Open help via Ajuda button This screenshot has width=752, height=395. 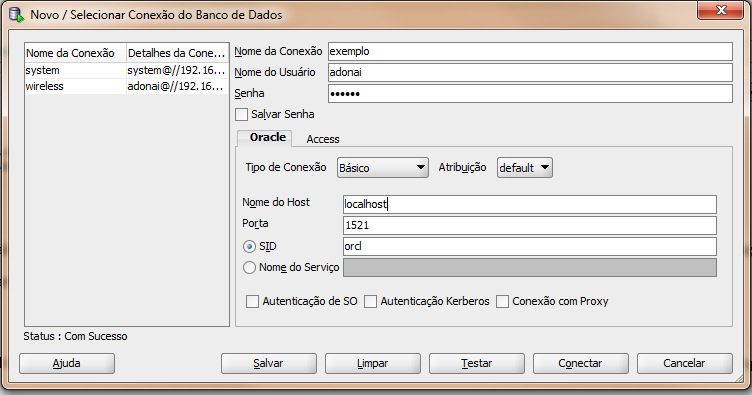point(67,363)
